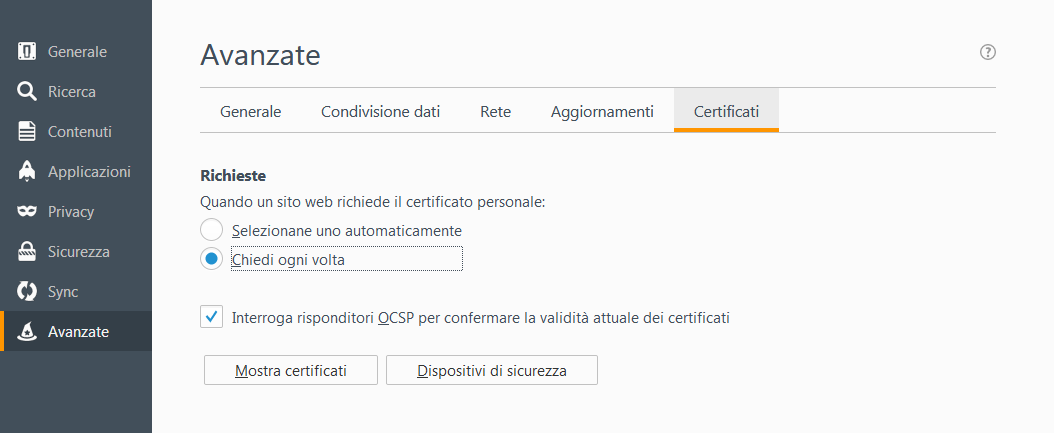
Task: Switch to the Generale tab under Avanzate
Action: click(x=251, y=112)
